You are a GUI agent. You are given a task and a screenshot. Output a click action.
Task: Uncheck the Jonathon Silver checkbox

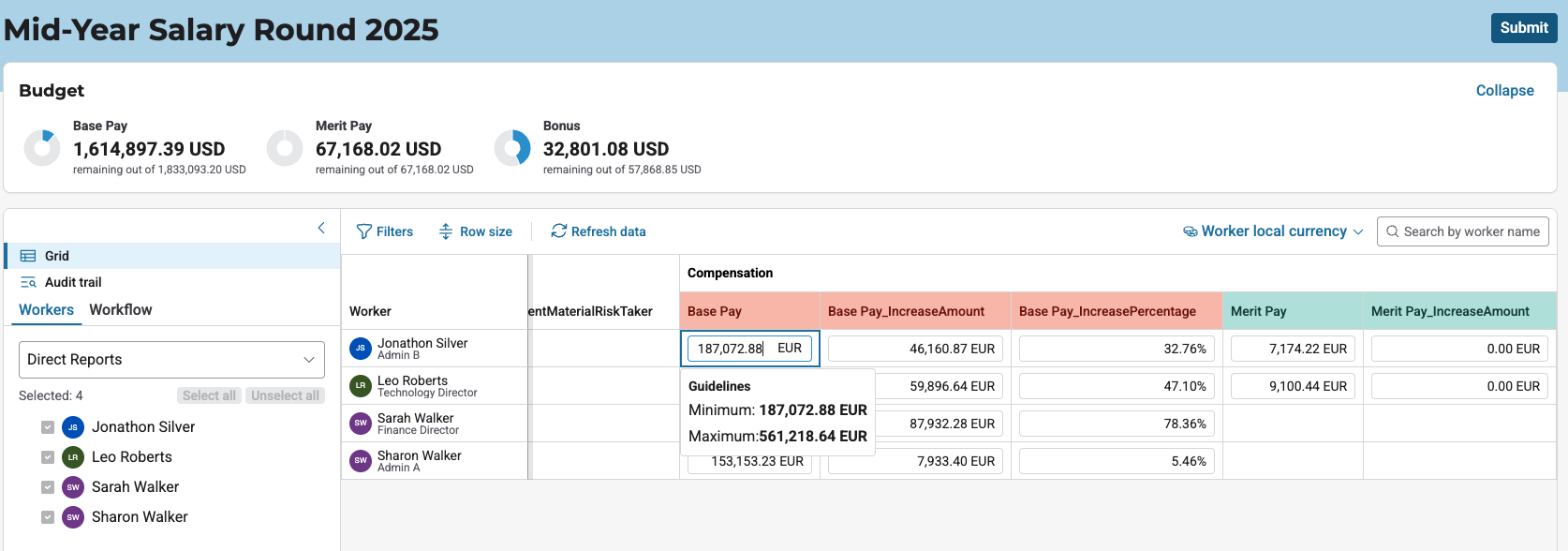(x=48, y=427)
